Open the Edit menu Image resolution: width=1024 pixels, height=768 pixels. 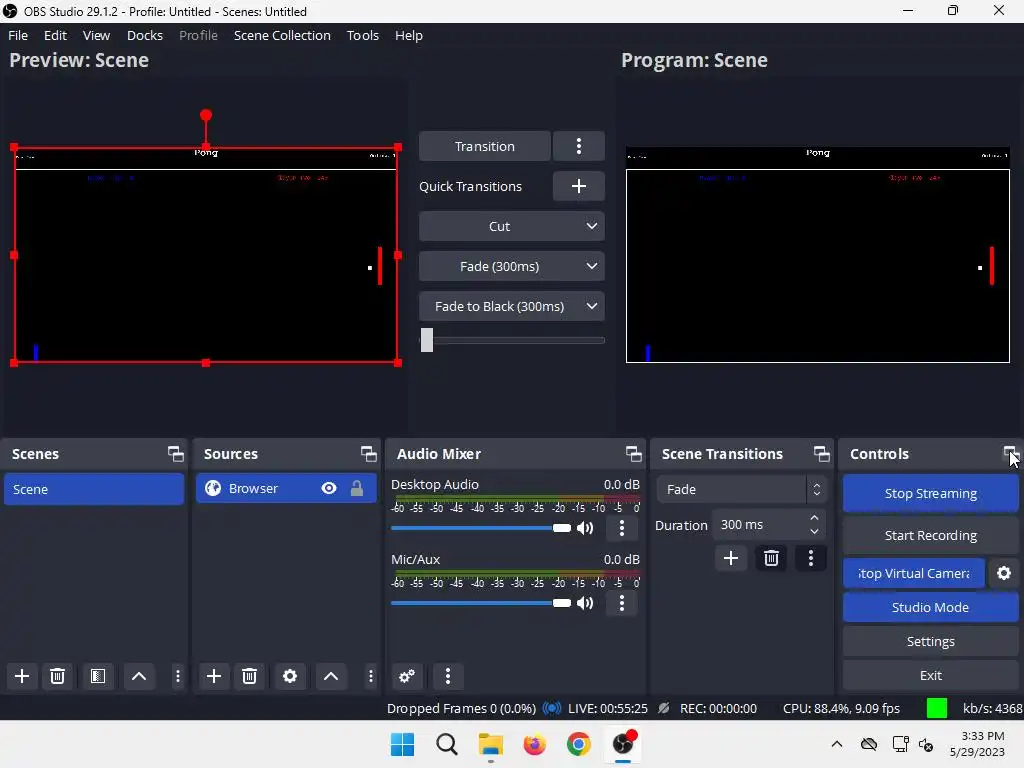click(56, 35)
